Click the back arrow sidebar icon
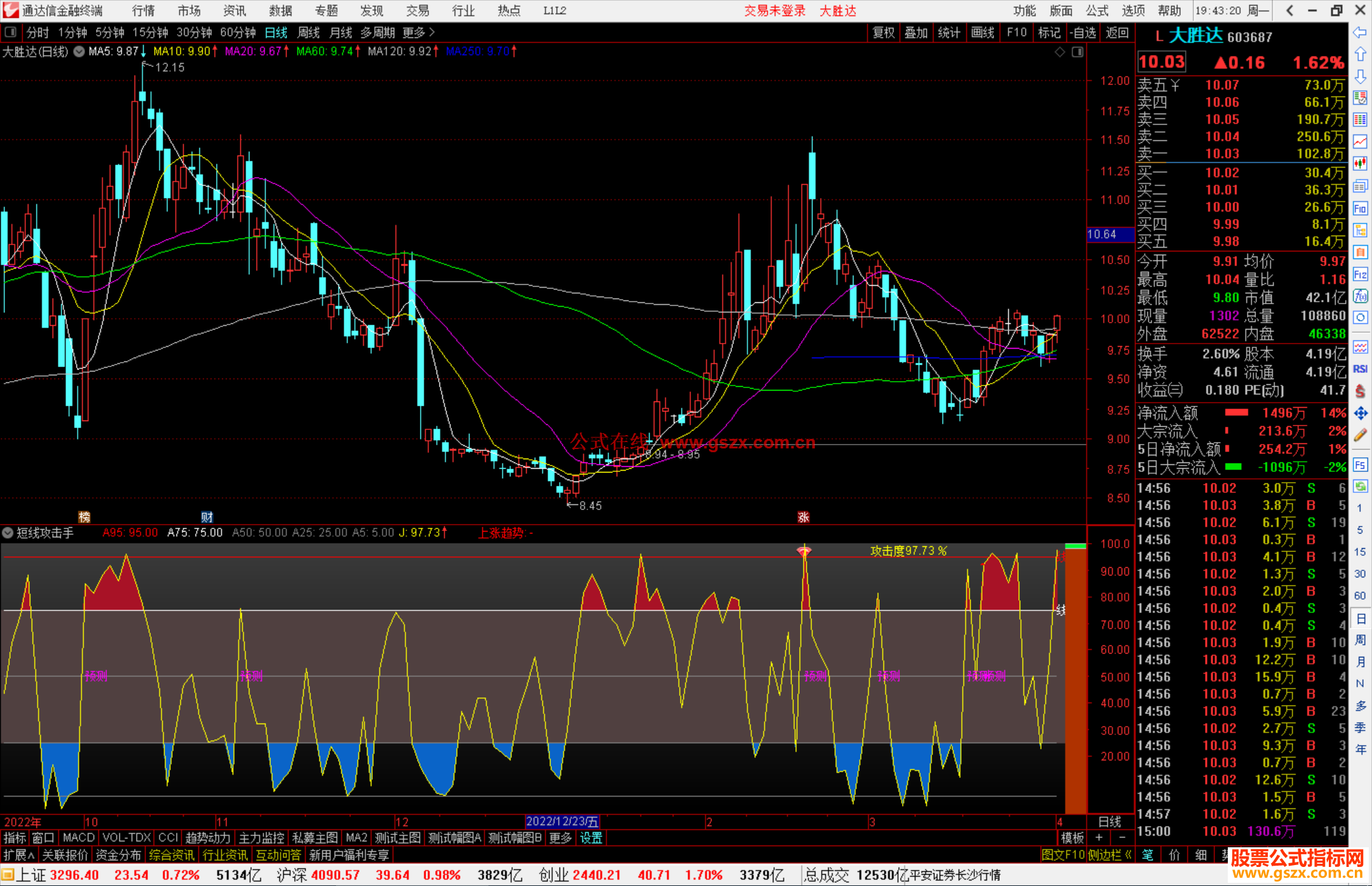1372x886 pixels. 1360,32
